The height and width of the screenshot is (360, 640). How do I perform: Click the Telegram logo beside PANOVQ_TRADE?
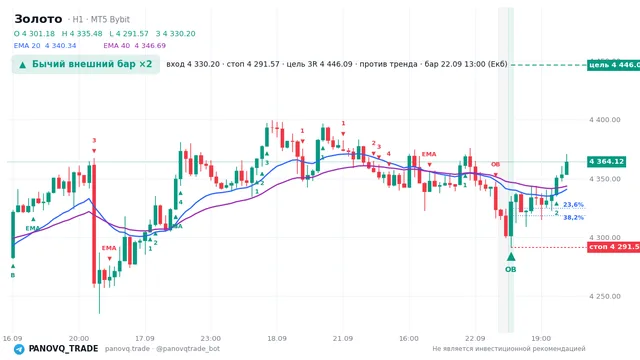click(x=19, y=349)
